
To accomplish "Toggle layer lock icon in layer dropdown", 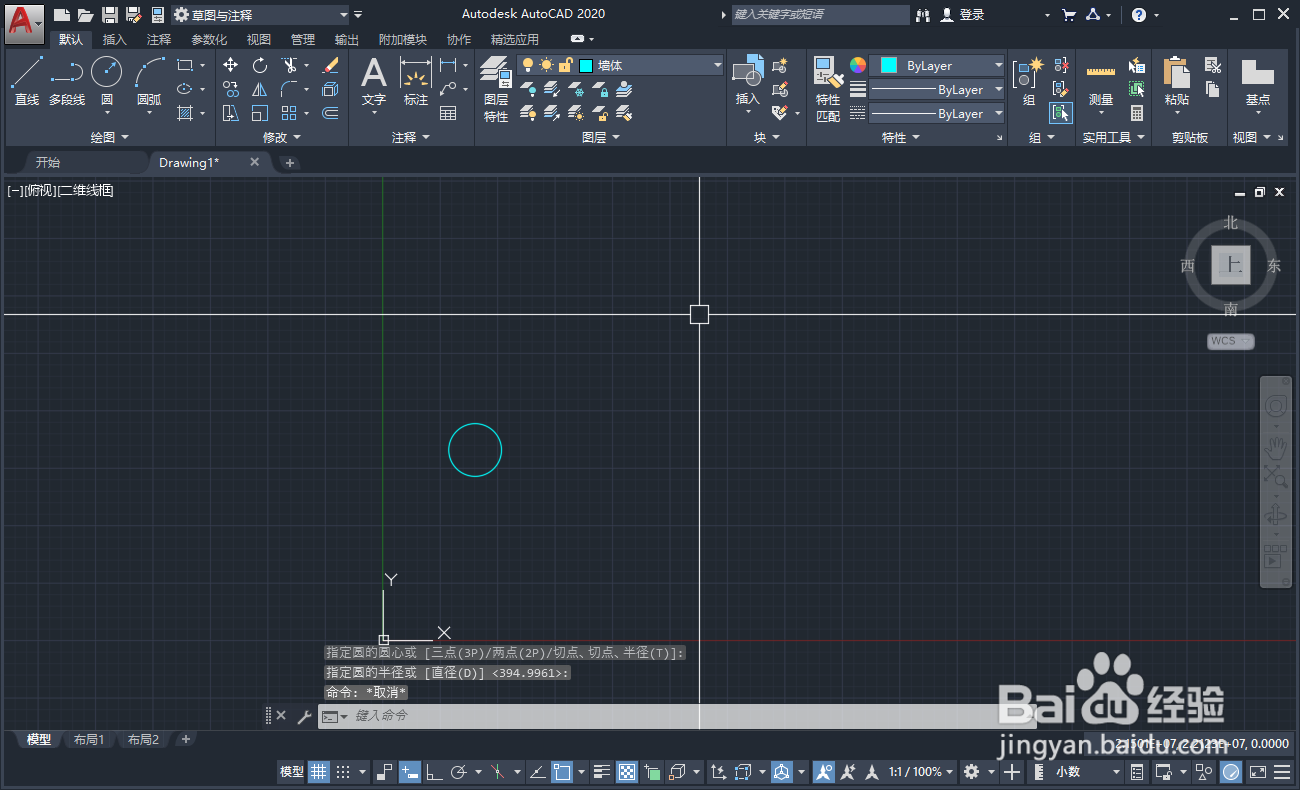I will coord(565,65).
